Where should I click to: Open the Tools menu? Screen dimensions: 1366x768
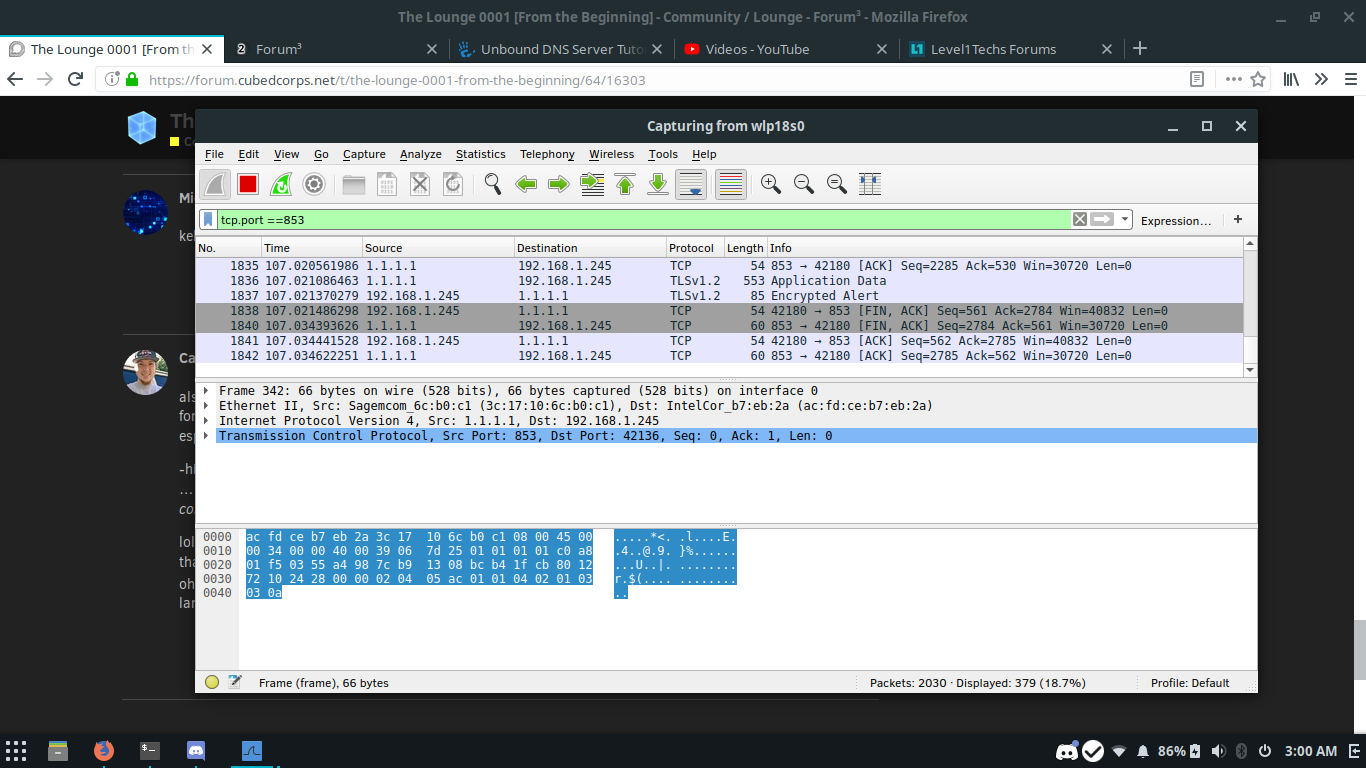pos(663,154)
